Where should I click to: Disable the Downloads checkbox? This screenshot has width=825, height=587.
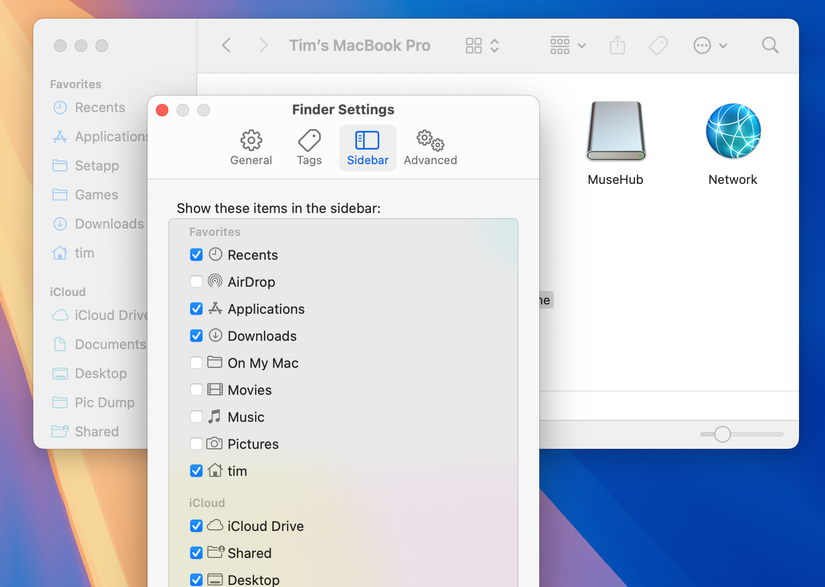click(196, 336)
